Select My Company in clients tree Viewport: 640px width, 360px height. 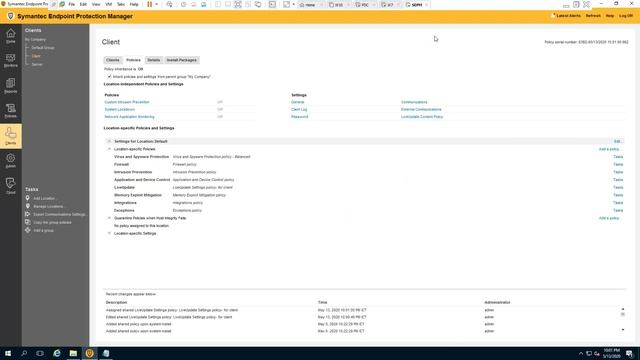[x=36, y=40]
